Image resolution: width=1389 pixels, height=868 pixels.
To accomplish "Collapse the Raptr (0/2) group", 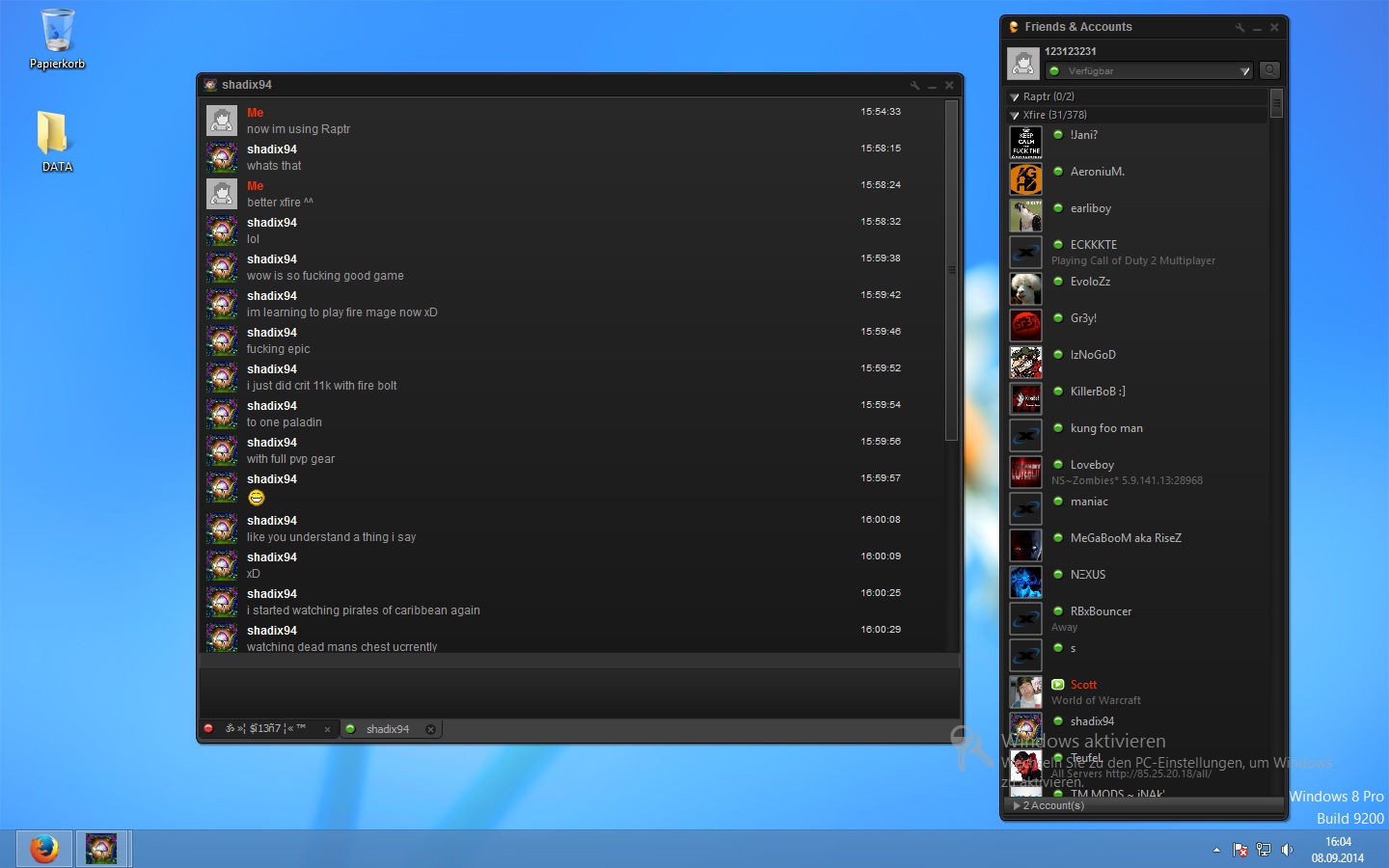I will tap(1015, 96).
